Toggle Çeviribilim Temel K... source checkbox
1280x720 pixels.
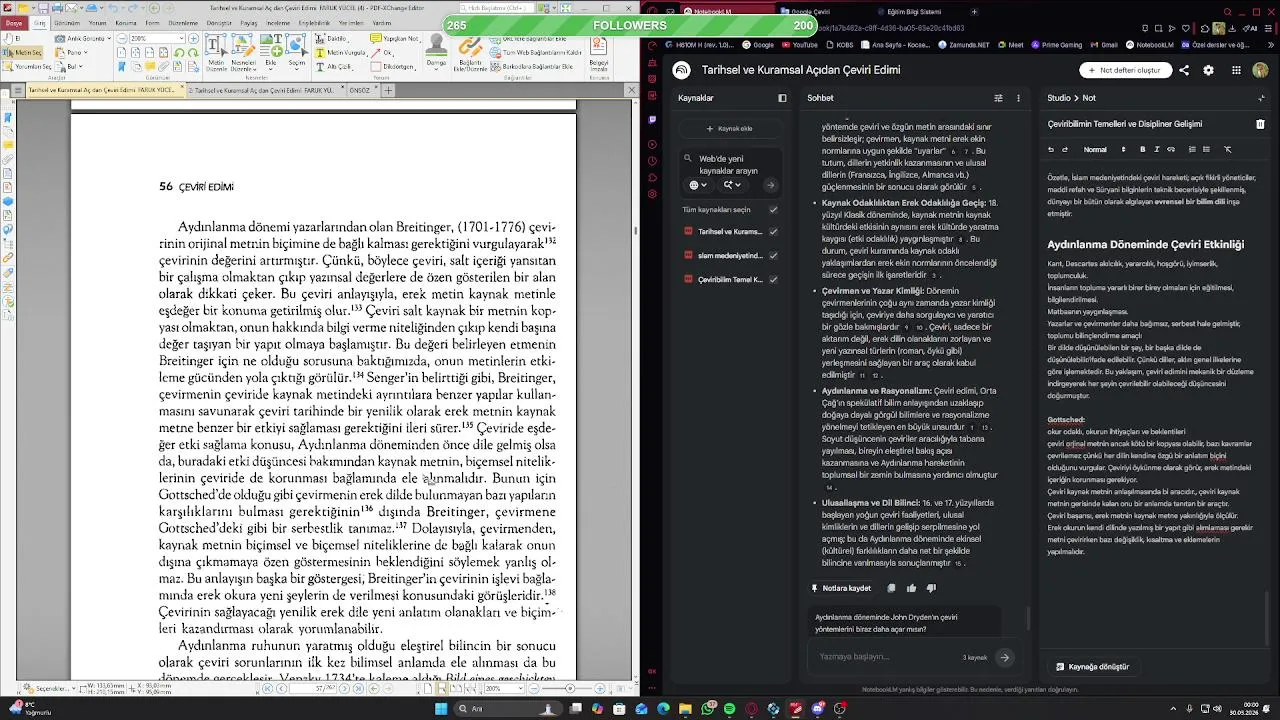pyautogui.click(x=773, y=280)
